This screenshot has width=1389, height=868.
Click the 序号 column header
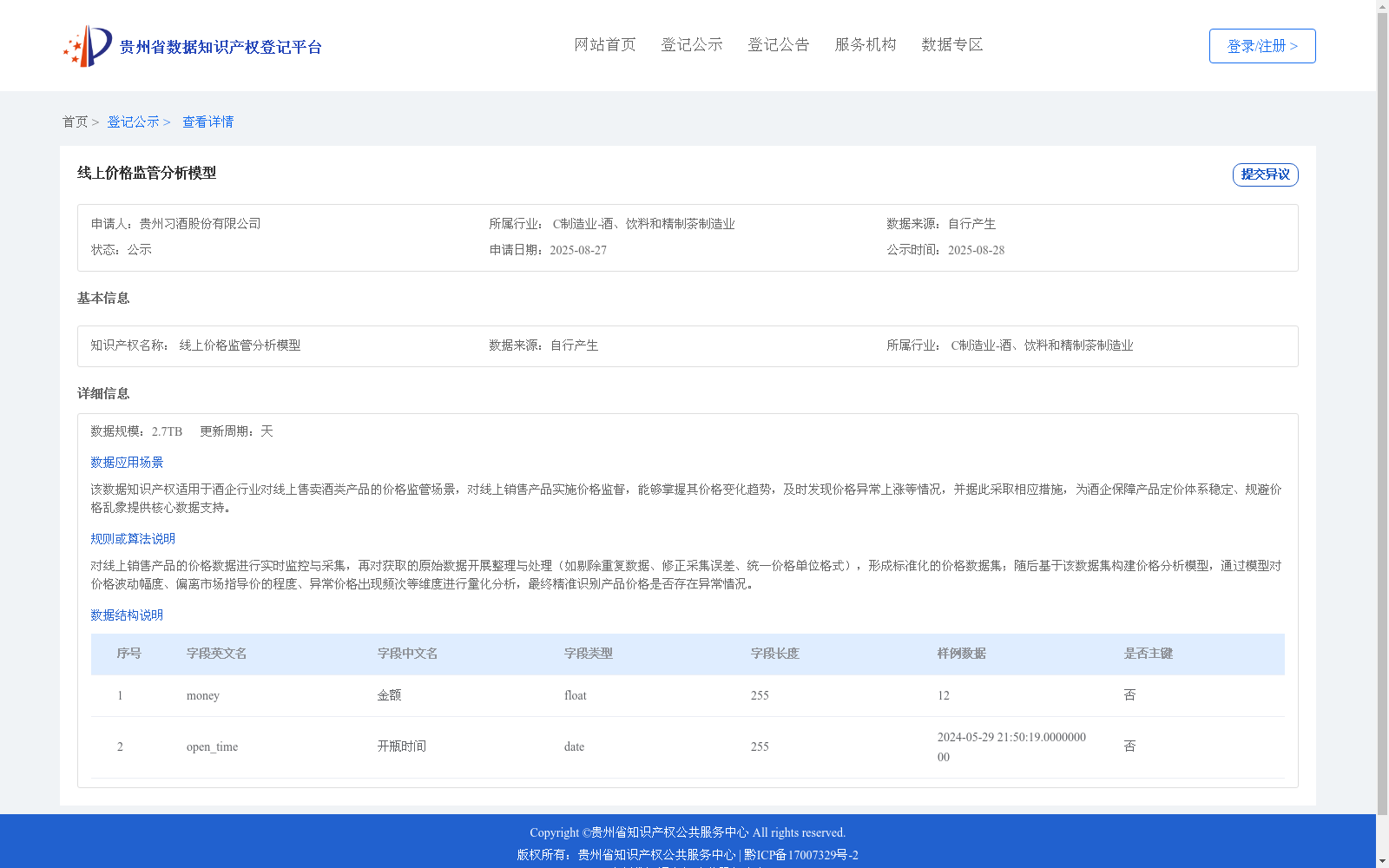[129, 654]
